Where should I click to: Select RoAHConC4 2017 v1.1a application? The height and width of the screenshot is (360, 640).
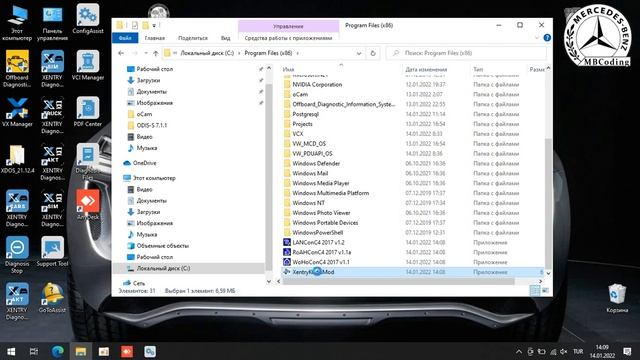tap(321, 252)
